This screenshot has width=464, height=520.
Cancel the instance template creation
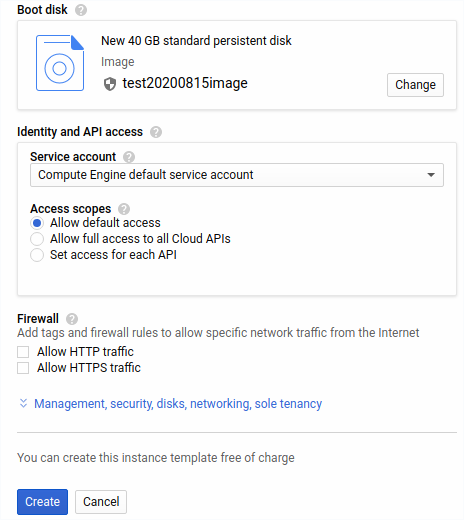[101, 502]
